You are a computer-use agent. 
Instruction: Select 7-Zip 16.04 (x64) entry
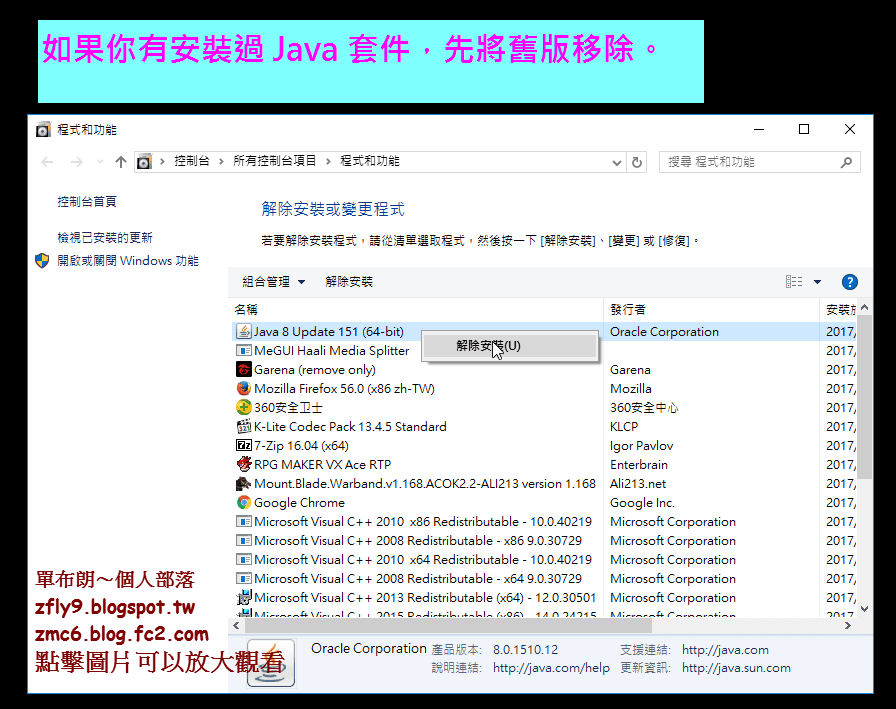click(x=301, y=446)
